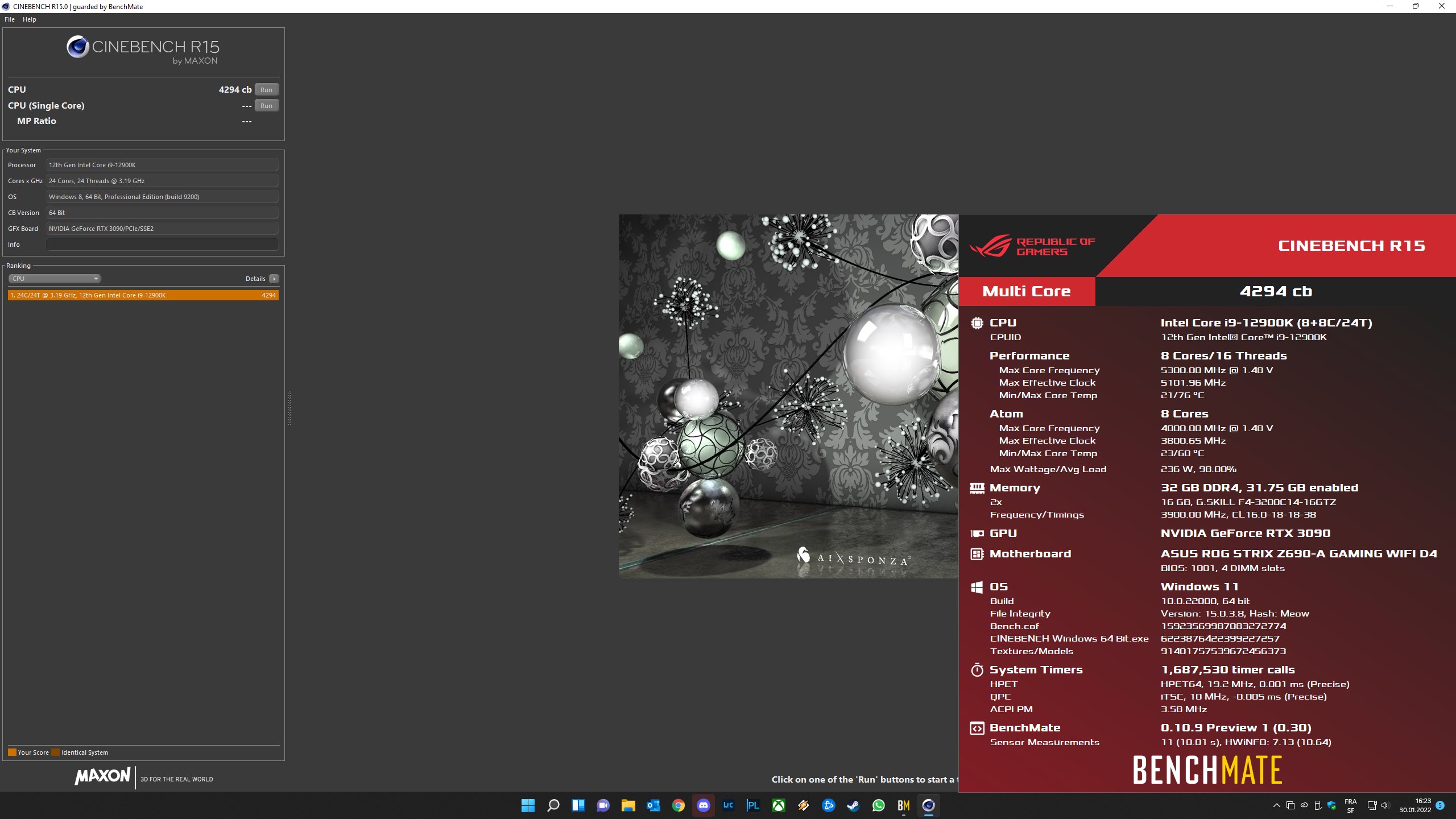Click the Cinebench R15 logo sphere
The width and height of the screenshot is (1456, 819).
coord(78,47)
